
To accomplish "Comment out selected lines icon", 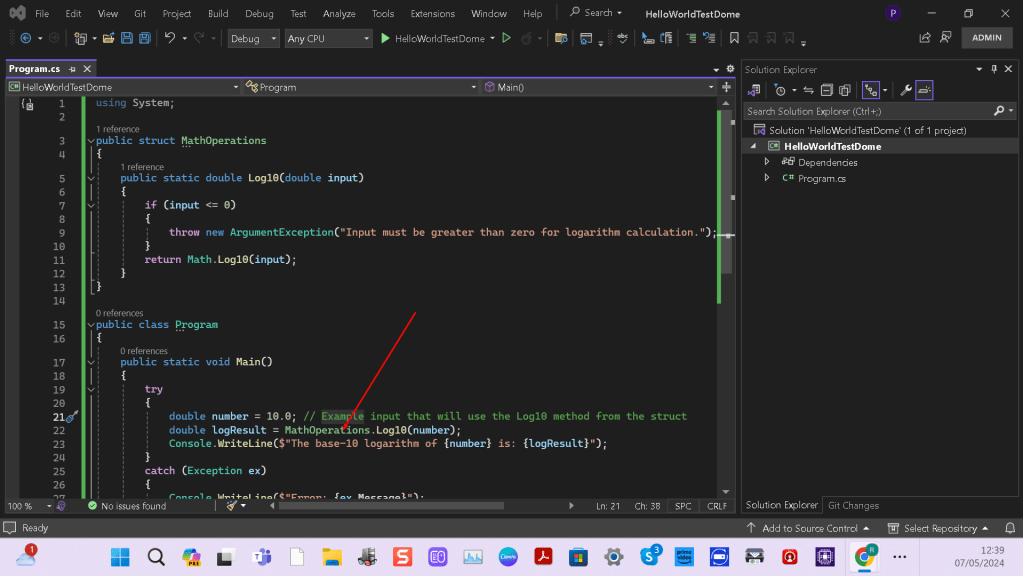I will pos(691,38).
